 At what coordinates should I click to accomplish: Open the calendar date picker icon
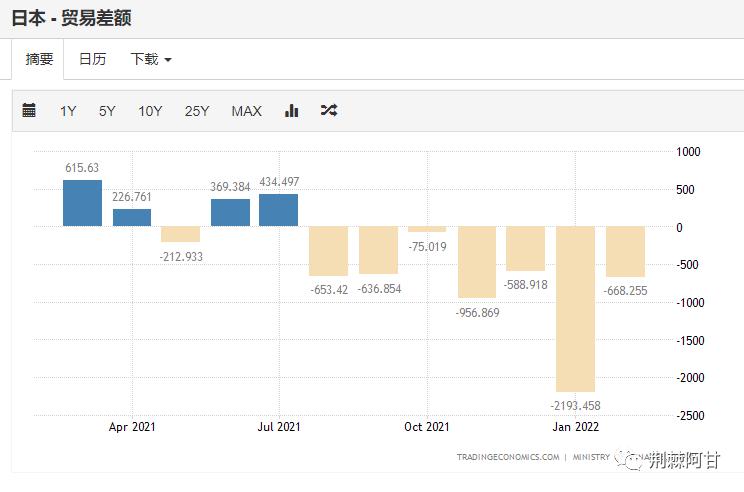click(29, 111)
